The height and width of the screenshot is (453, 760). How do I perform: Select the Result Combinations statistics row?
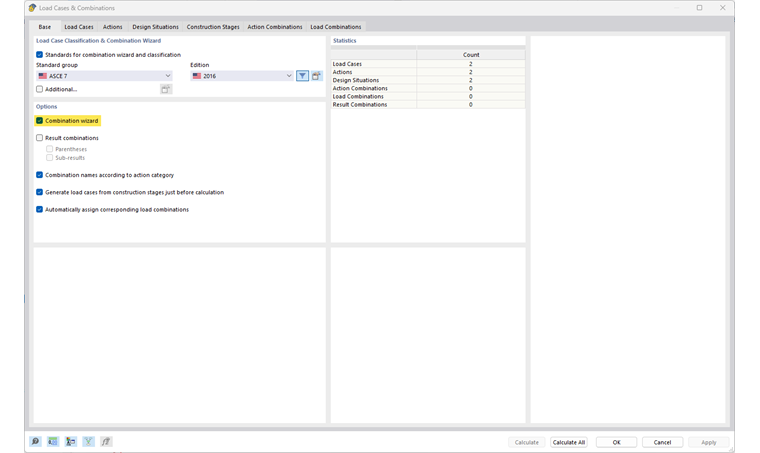[x=428, y=105]
